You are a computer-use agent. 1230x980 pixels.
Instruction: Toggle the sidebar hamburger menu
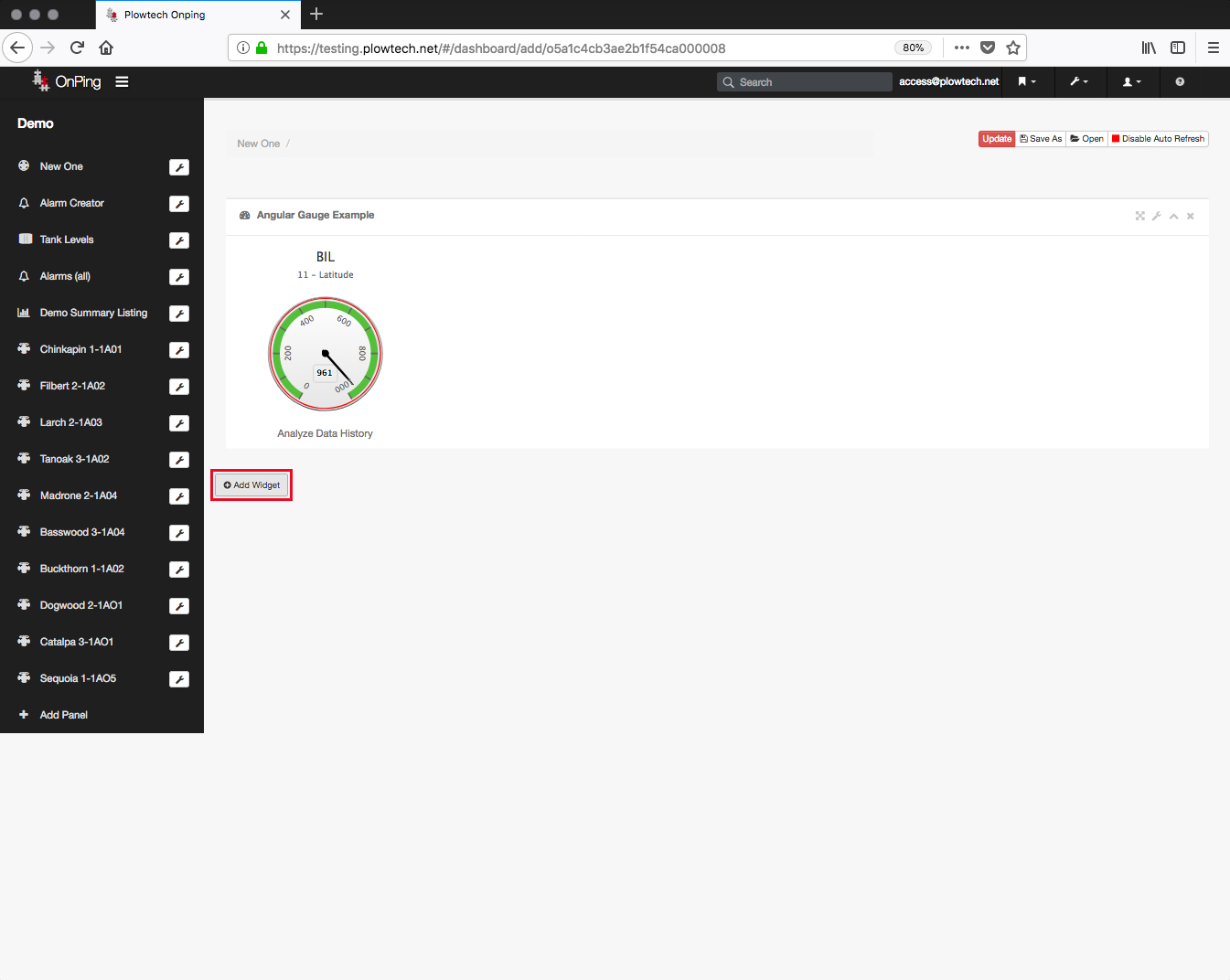click(122, 82)
